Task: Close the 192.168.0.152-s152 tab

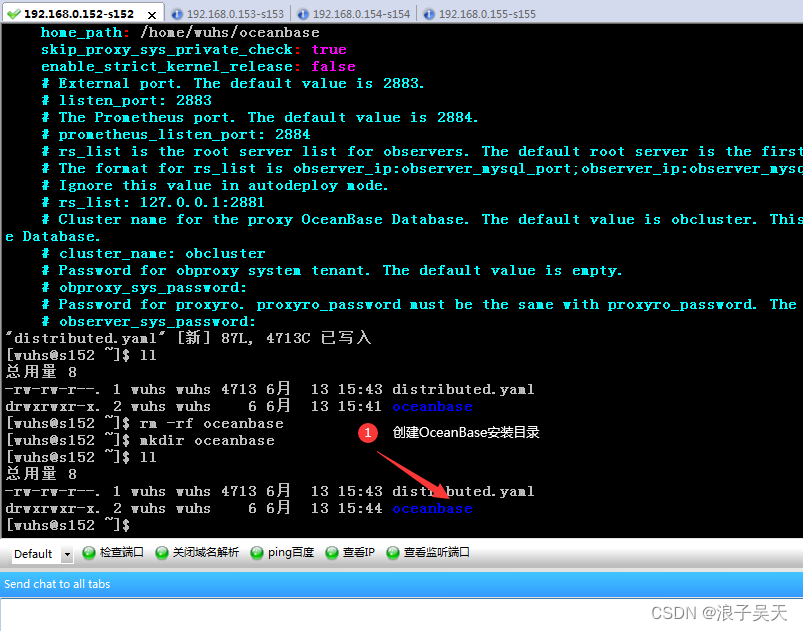Action: pos(152,15)
